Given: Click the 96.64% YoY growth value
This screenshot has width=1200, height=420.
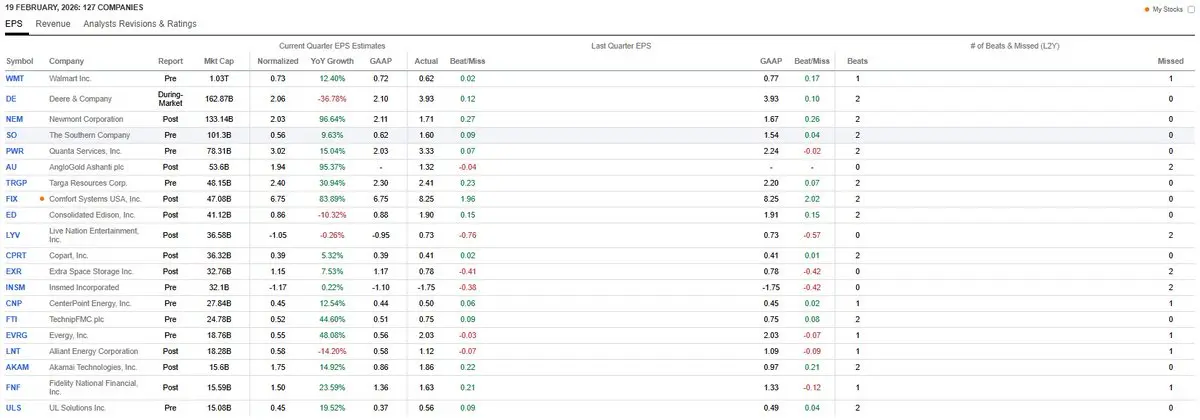Looking at the screenshot, I should pos(332,119).
